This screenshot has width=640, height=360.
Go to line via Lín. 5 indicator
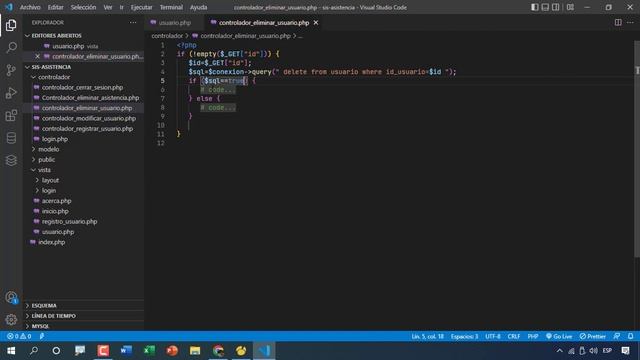(427, 336)
